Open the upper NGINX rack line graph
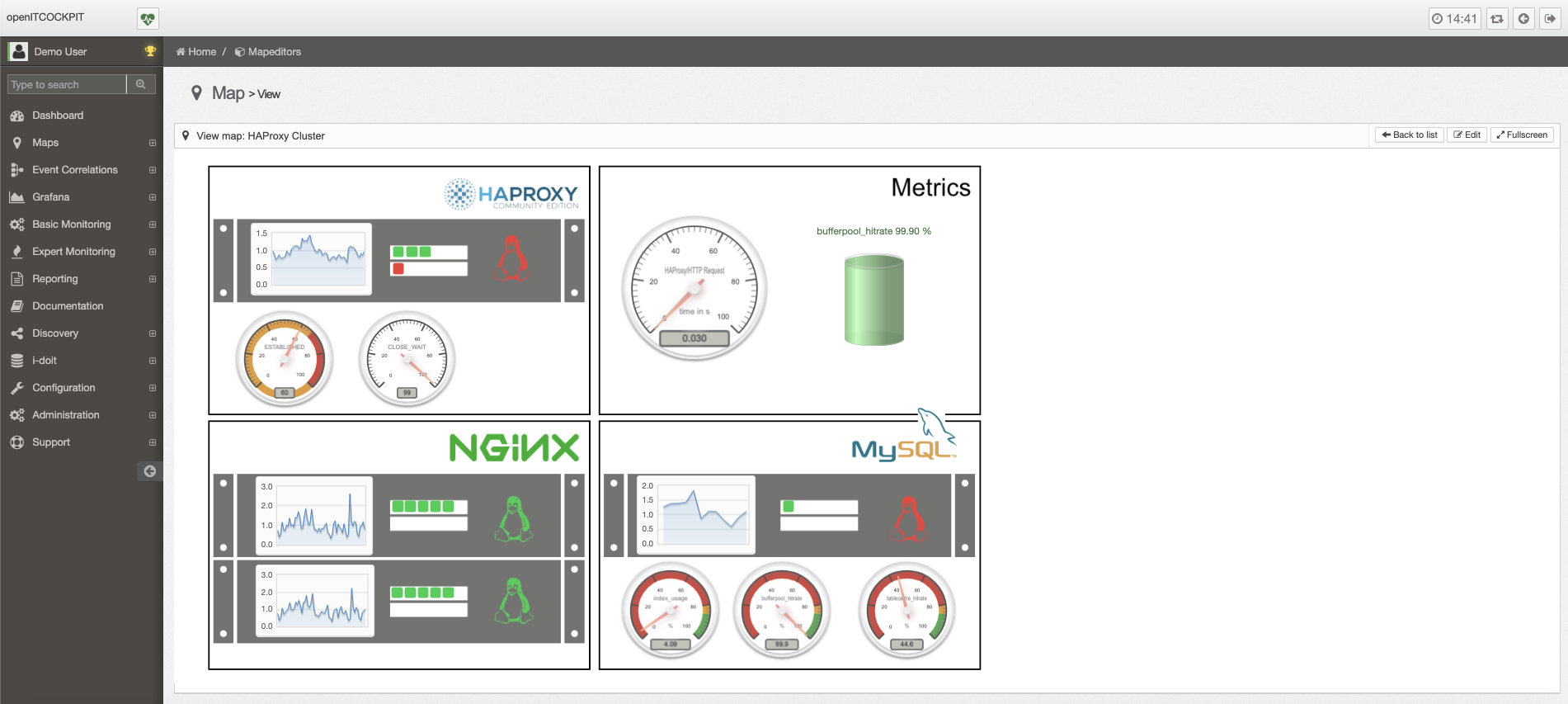This screenshot has height=704, width=1568. pyautogui.click(x=315, y=516)
